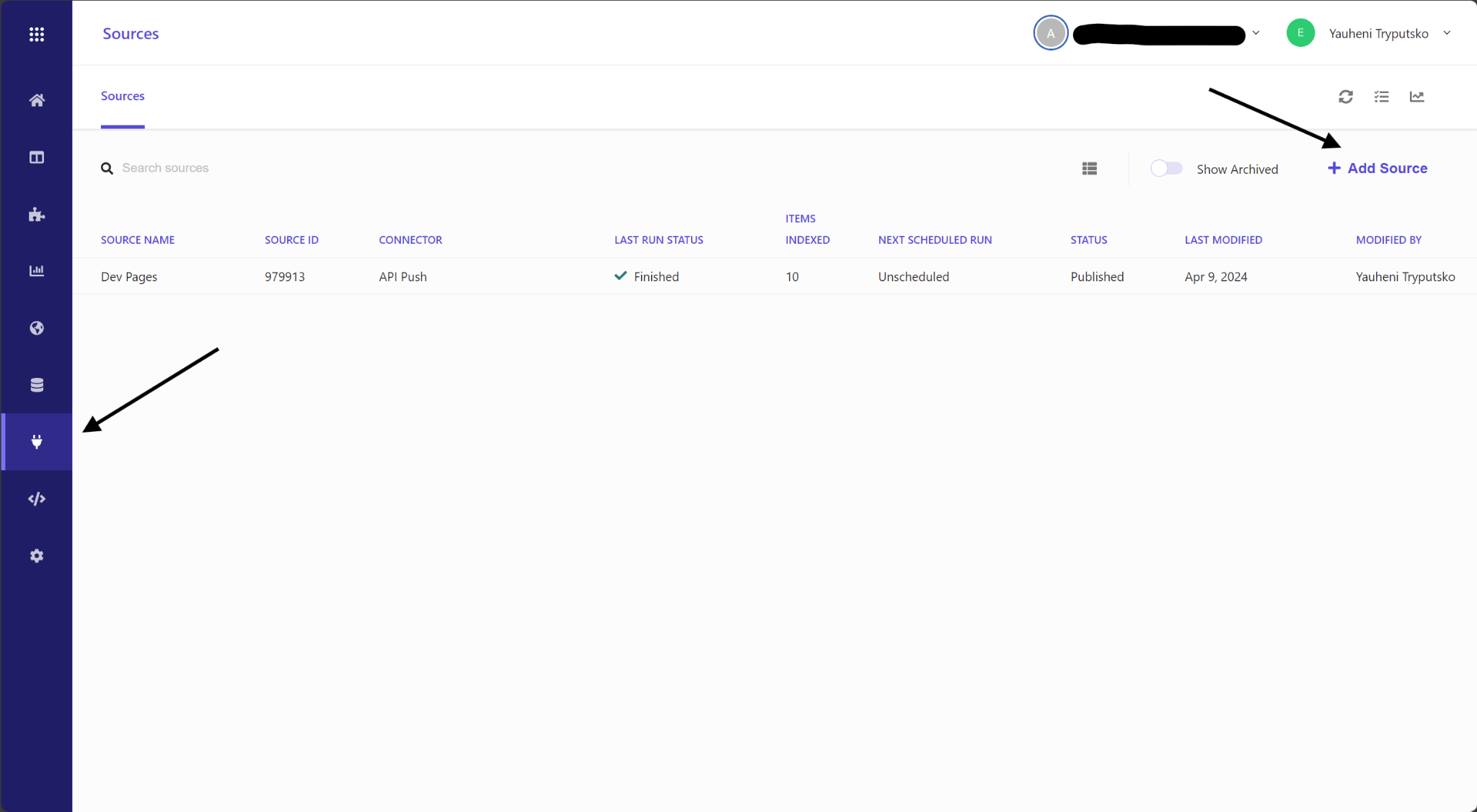Toggle the Show Archived switch
The image size is (1477, 812).
point(1166,168)
